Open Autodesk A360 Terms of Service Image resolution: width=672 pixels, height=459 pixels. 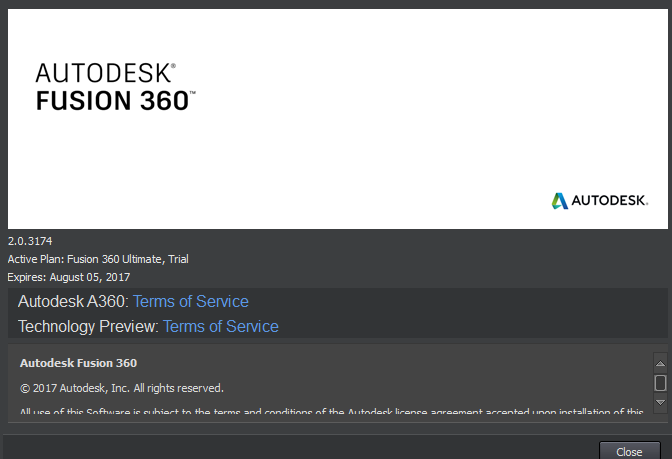coord(191,301)
